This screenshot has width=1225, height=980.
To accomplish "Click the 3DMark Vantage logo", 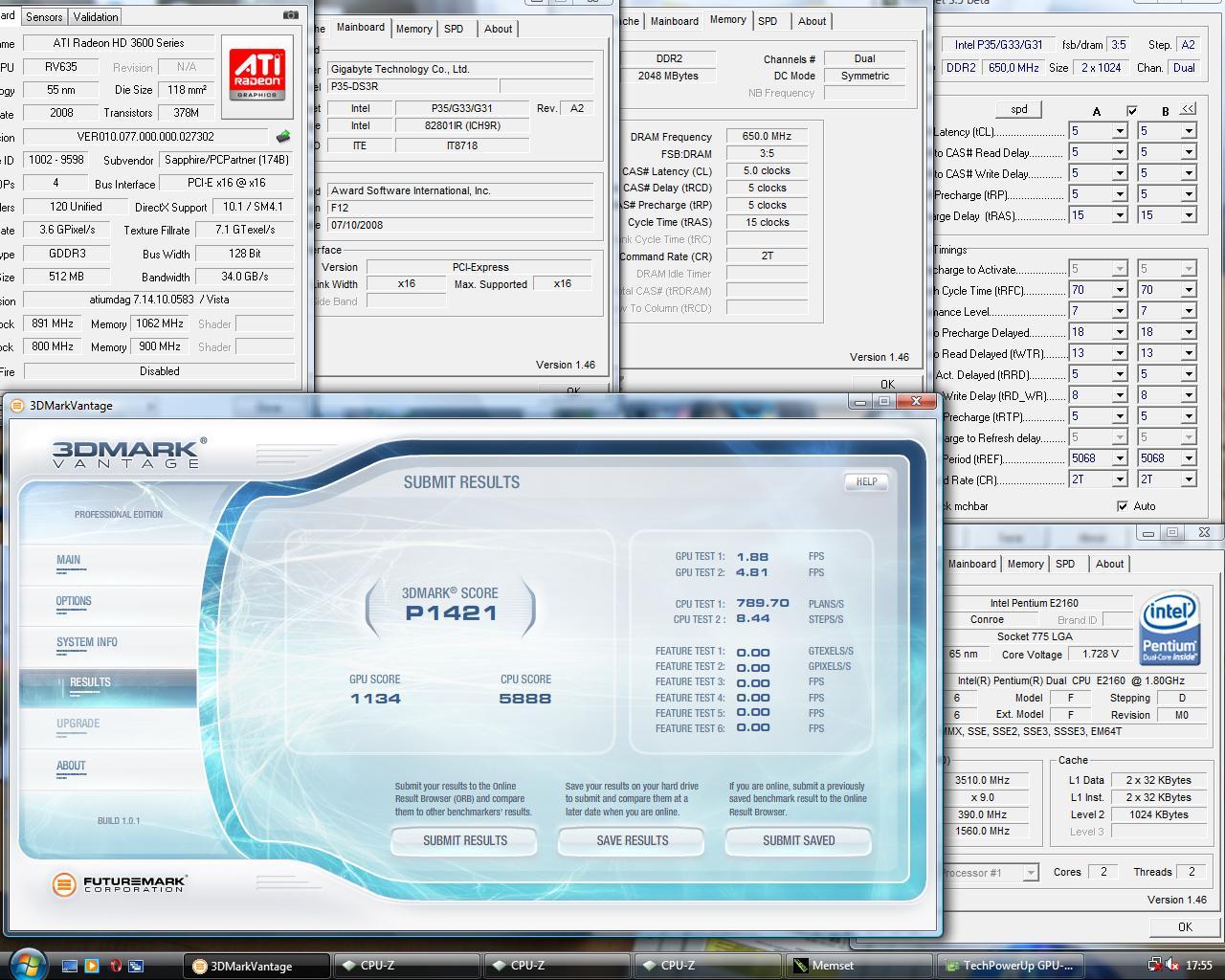I will coord(128,452).
